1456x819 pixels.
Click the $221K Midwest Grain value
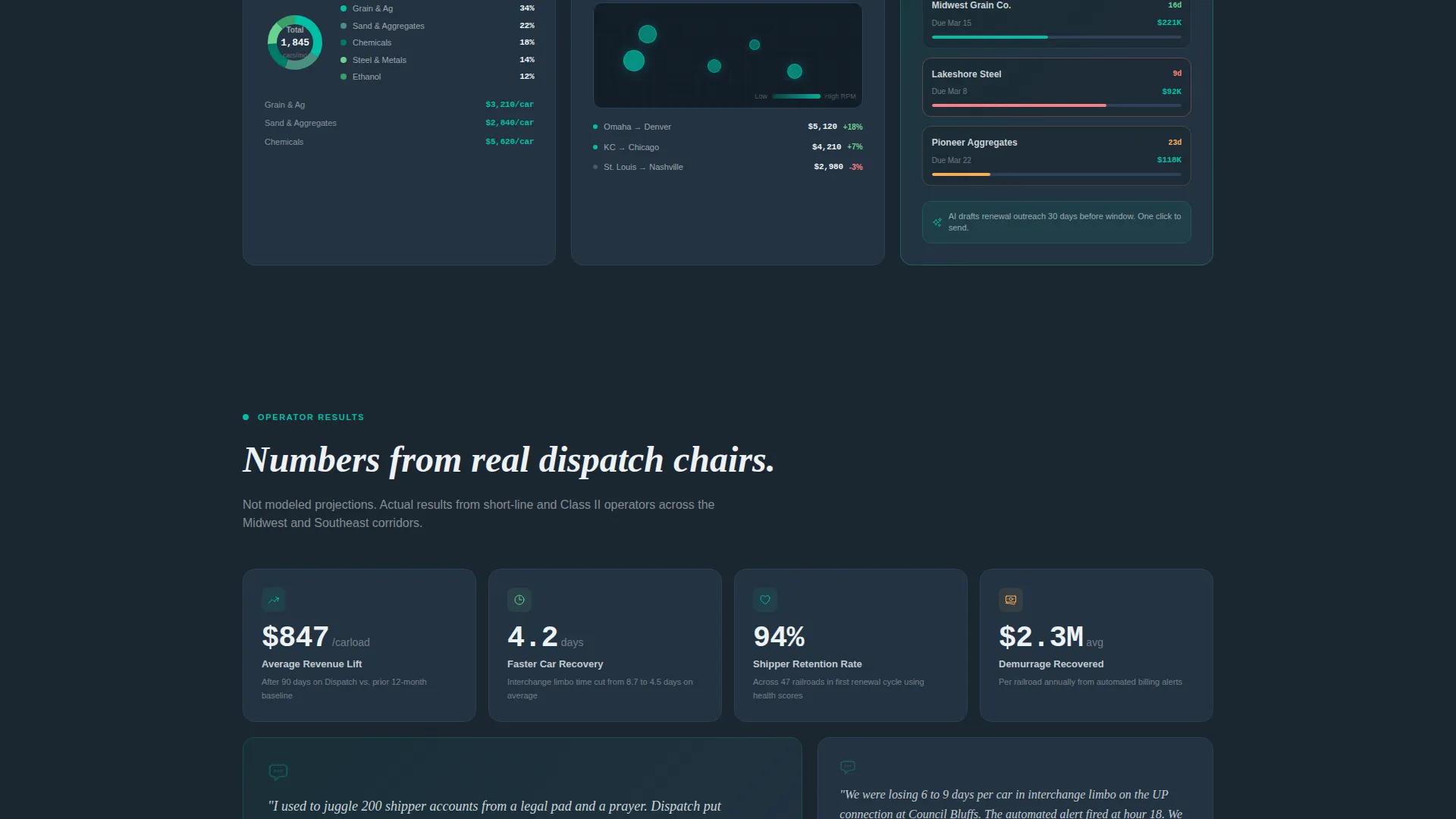tap(1169, 23)
